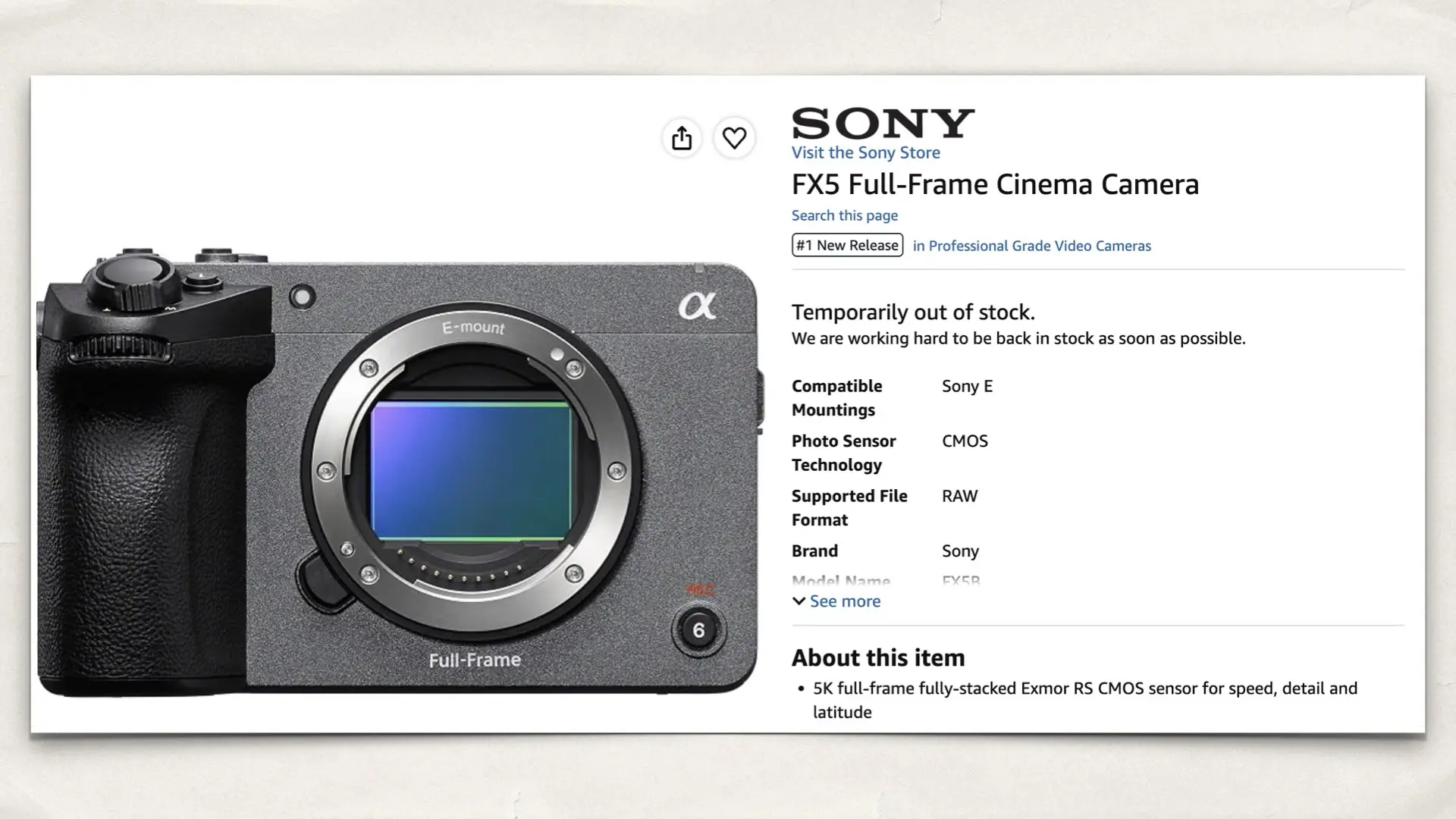The height and width of the screenshot is (819, 1456).
Task: Click the back in stock notice text
Action: point(1018,338)
